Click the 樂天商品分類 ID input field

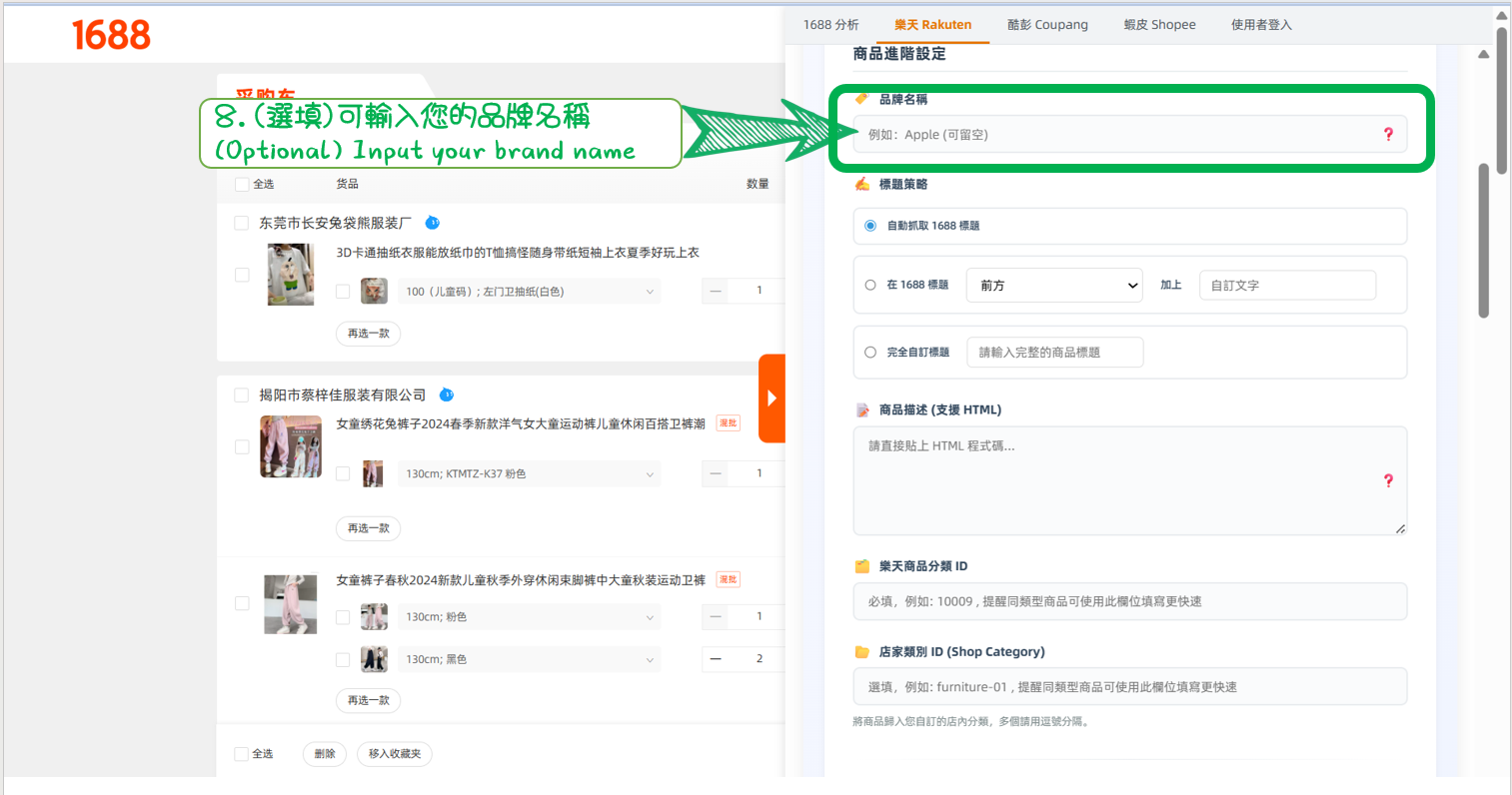[x=1129, y=602]
